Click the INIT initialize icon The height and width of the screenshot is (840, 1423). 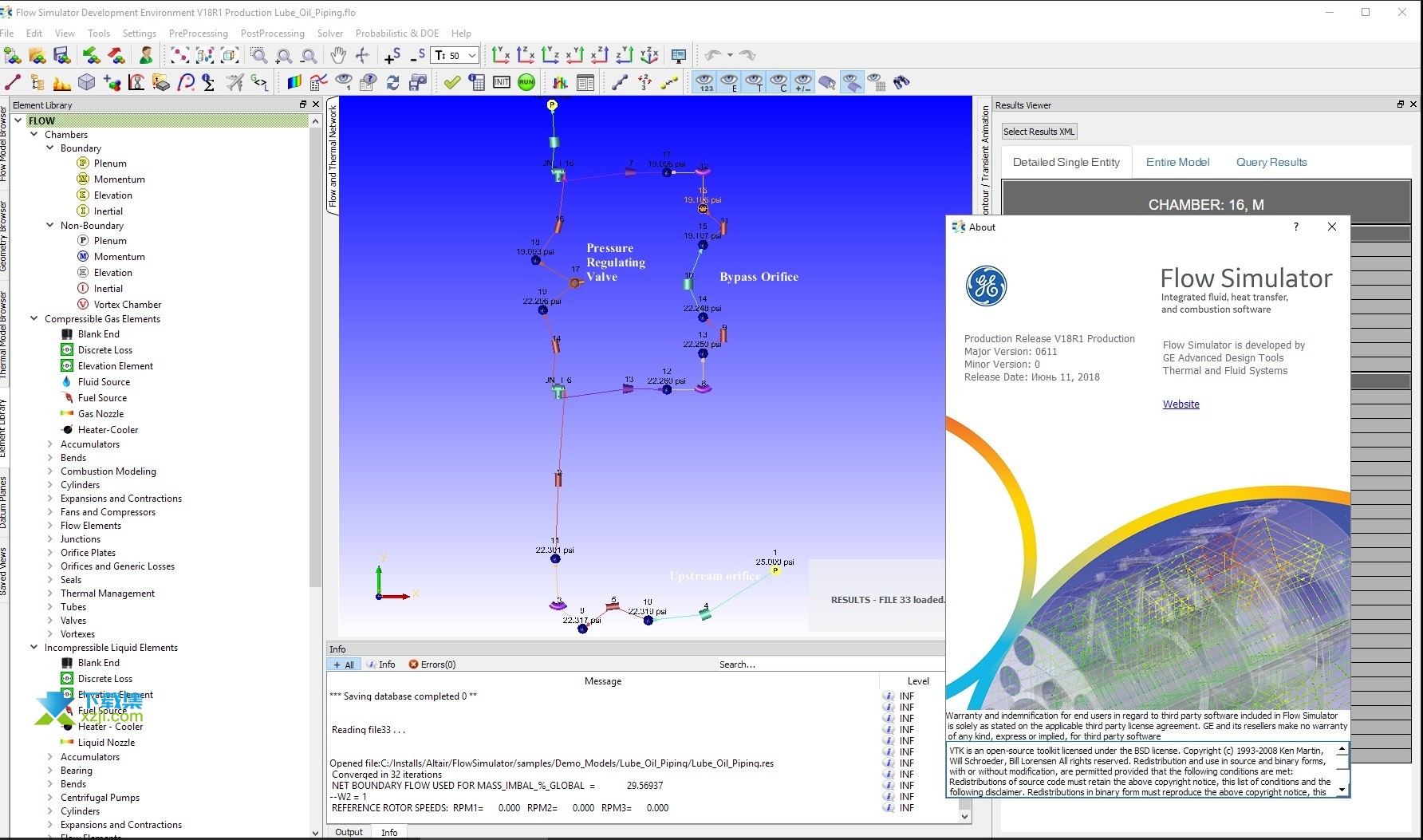pos(502,82)
